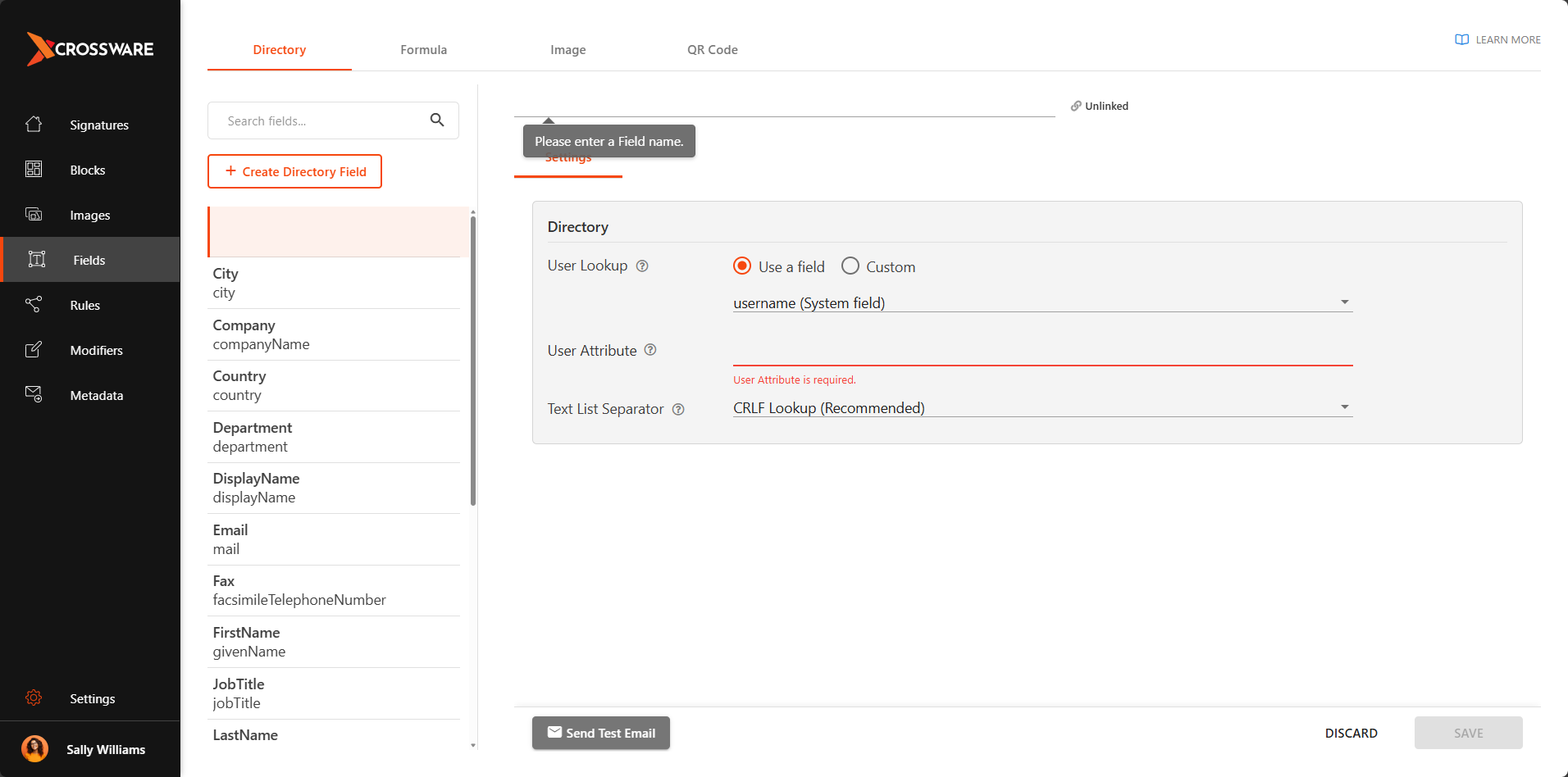Select the Custom radio option
This screenshot has width=1568, height=777.
850,266
